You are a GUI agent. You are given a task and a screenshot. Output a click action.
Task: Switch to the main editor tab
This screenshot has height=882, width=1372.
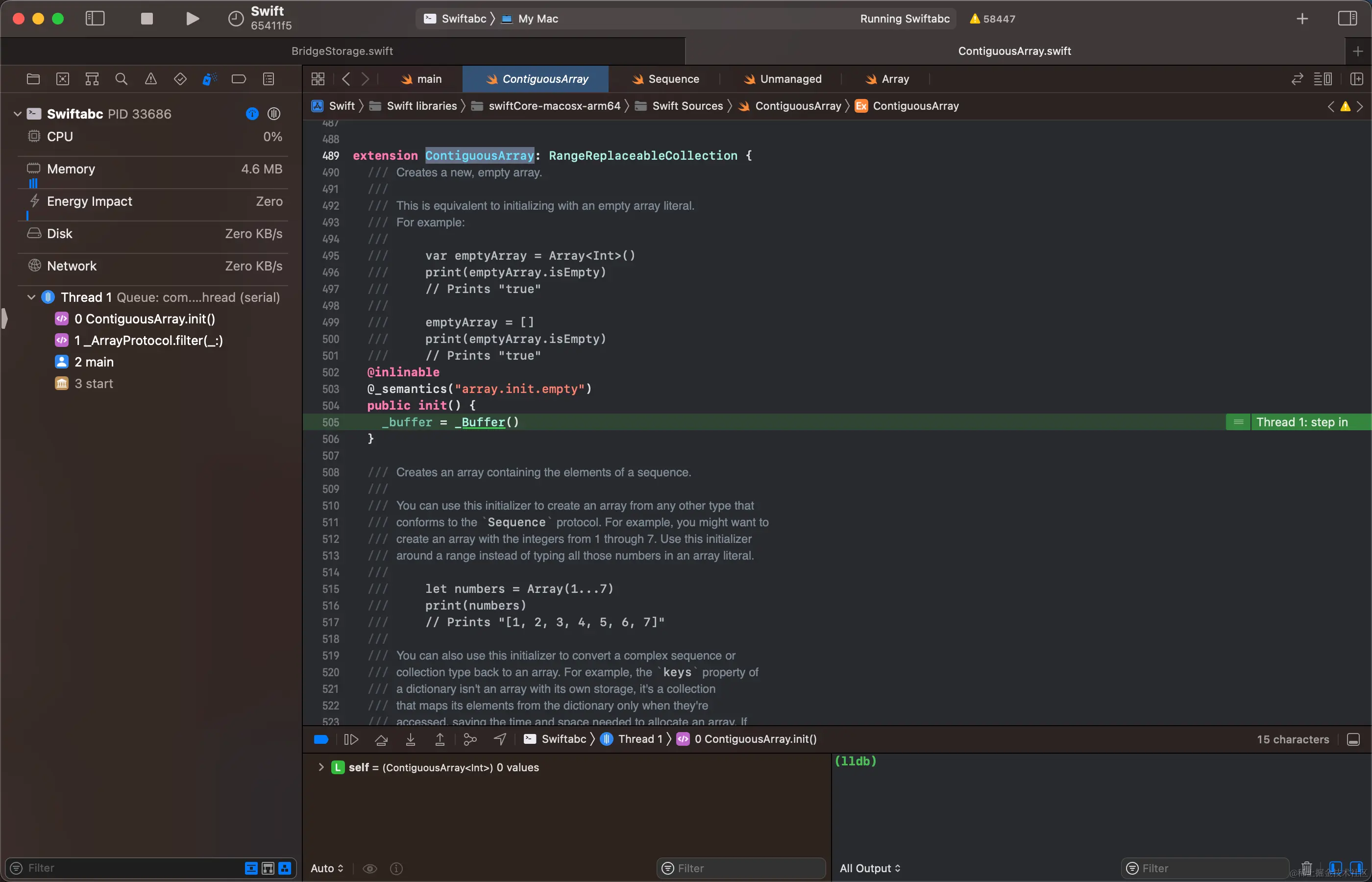(x=421, y=79)
